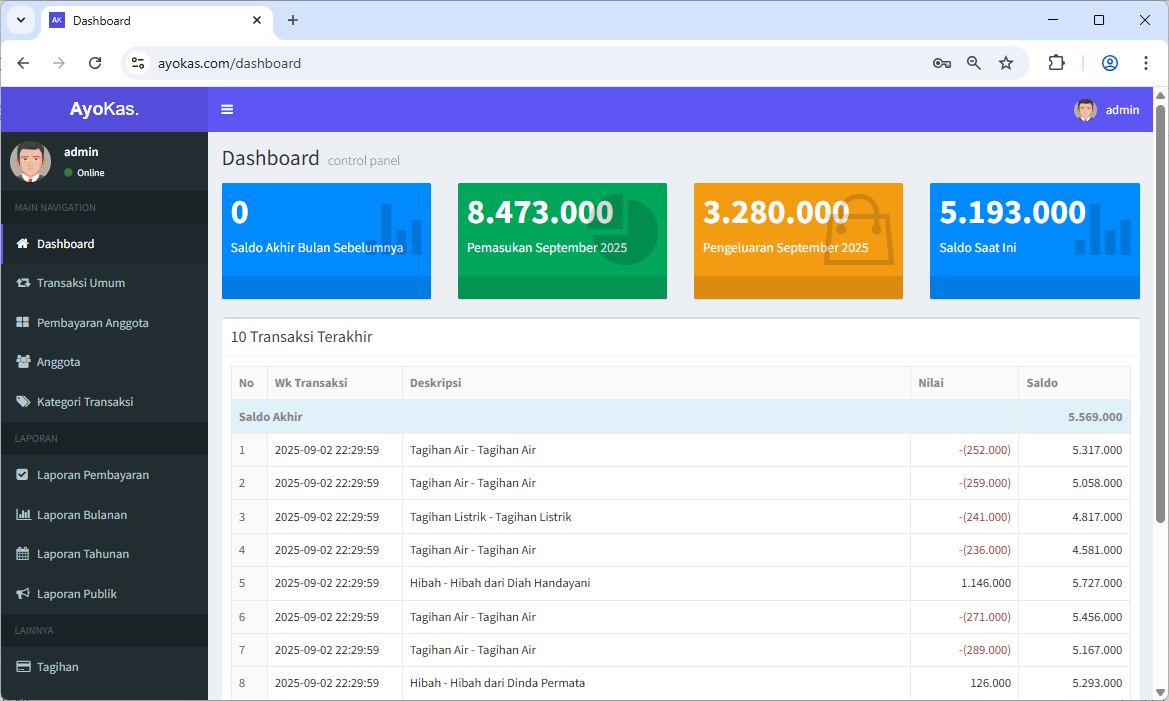Click the Dashboard home icon in sidebar
Screen dimensions: 1169x701
pos(23,243)
